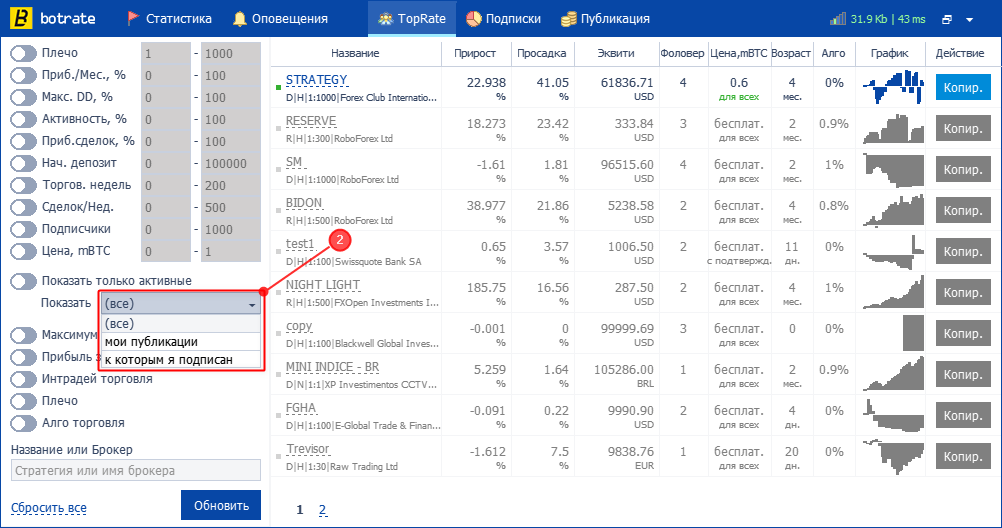Image resolution: width=1002 pixels, height=528 pixels.
Task: Enable the Макс. DD, % filter
Action: [x=23, y=97]
